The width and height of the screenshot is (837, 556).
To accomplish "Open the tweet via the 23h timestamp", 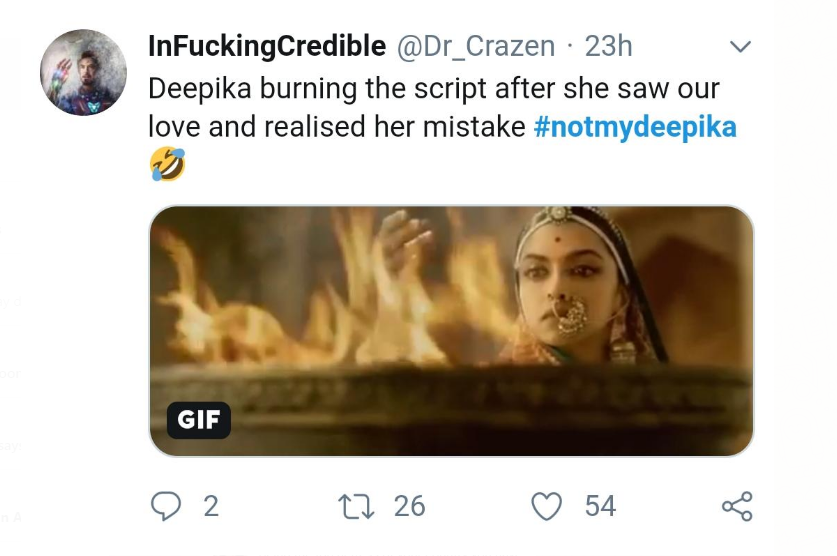I will click(x=609, y=46).
